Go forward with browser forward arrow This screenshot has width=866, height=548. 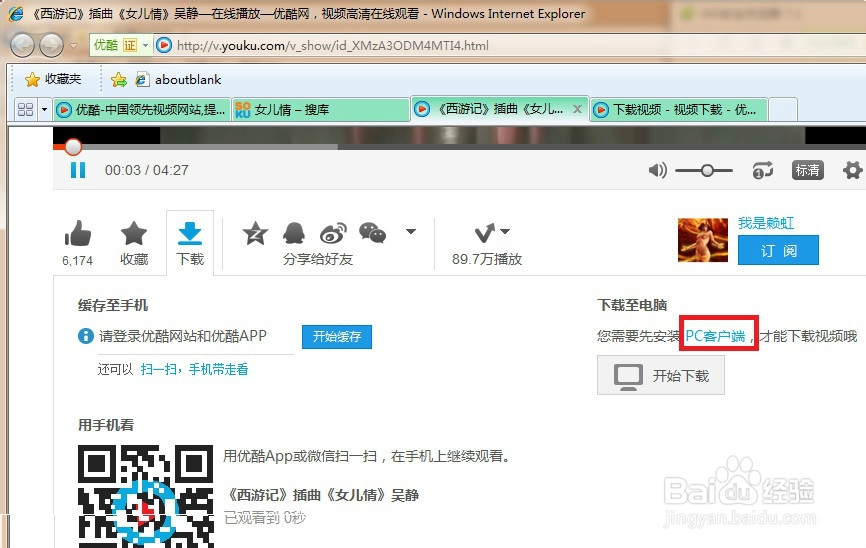click(x=52, y=45)
